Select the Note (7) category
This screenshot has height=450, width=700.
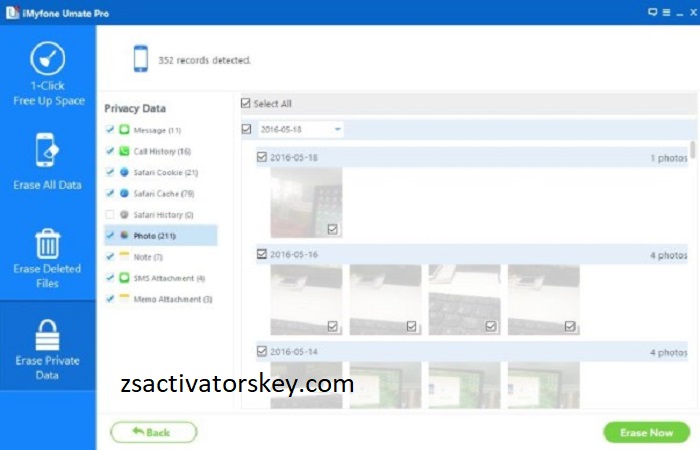(x=148, y=257)
